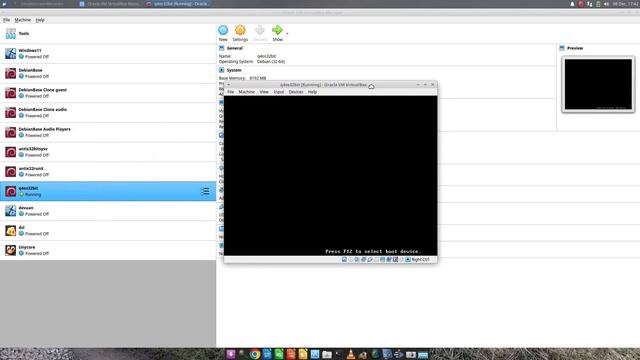Select the DebianBase virtual machine
This screenshot has height=360, width=640.
click(108, 73)
